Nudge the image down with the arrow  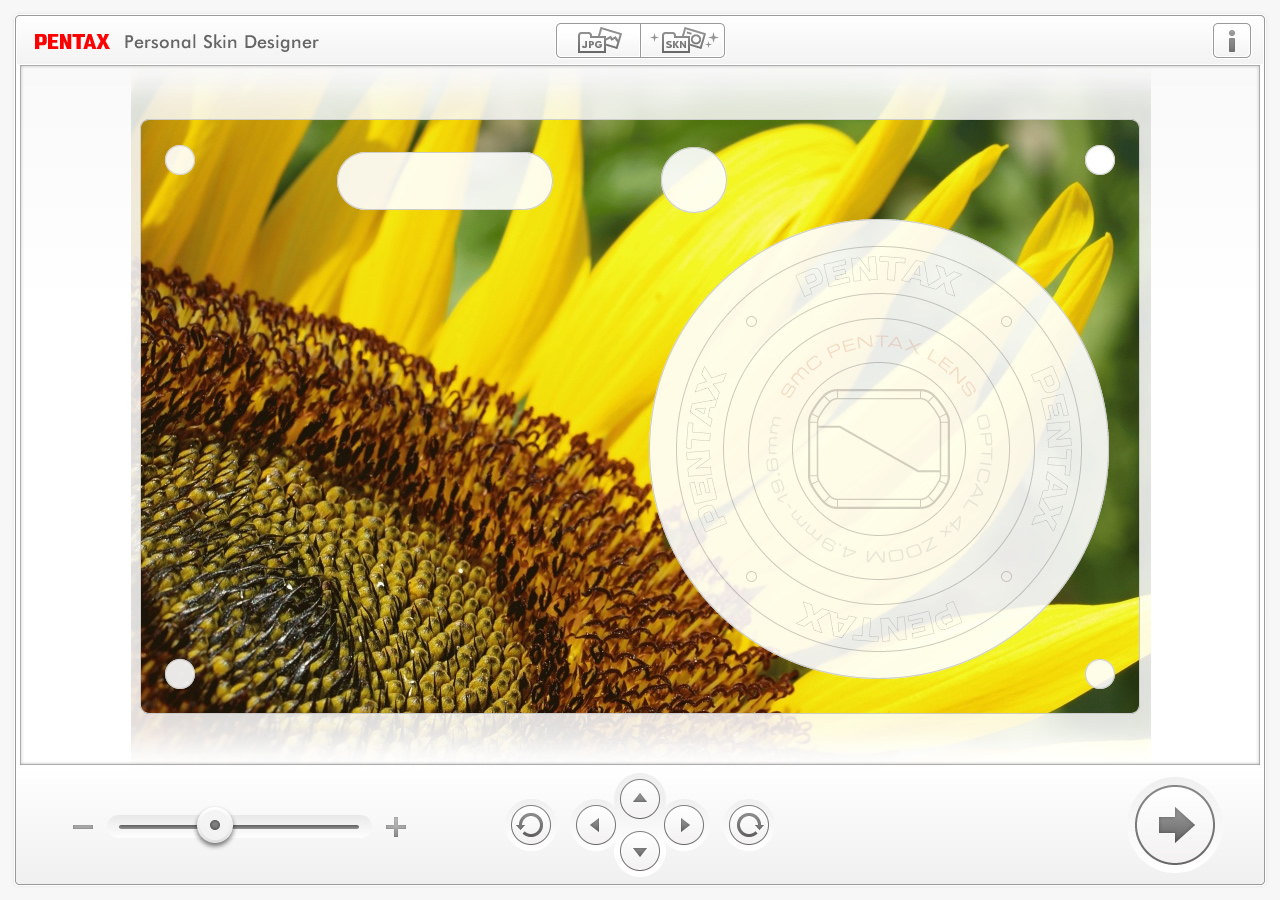640,852
